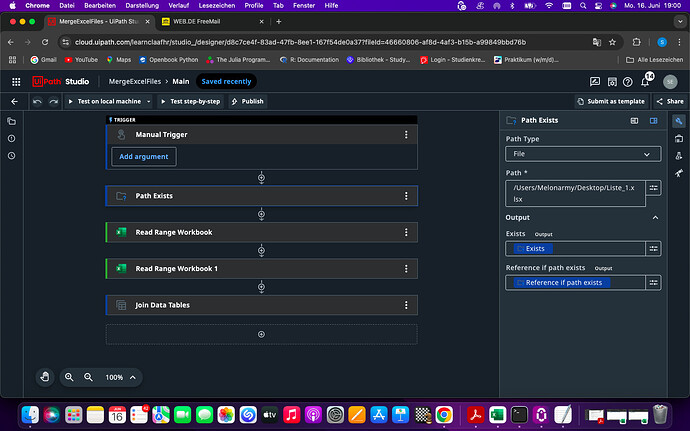Open options for Reference if path exists field
The image size is (690, 431).
coord(653,283)
